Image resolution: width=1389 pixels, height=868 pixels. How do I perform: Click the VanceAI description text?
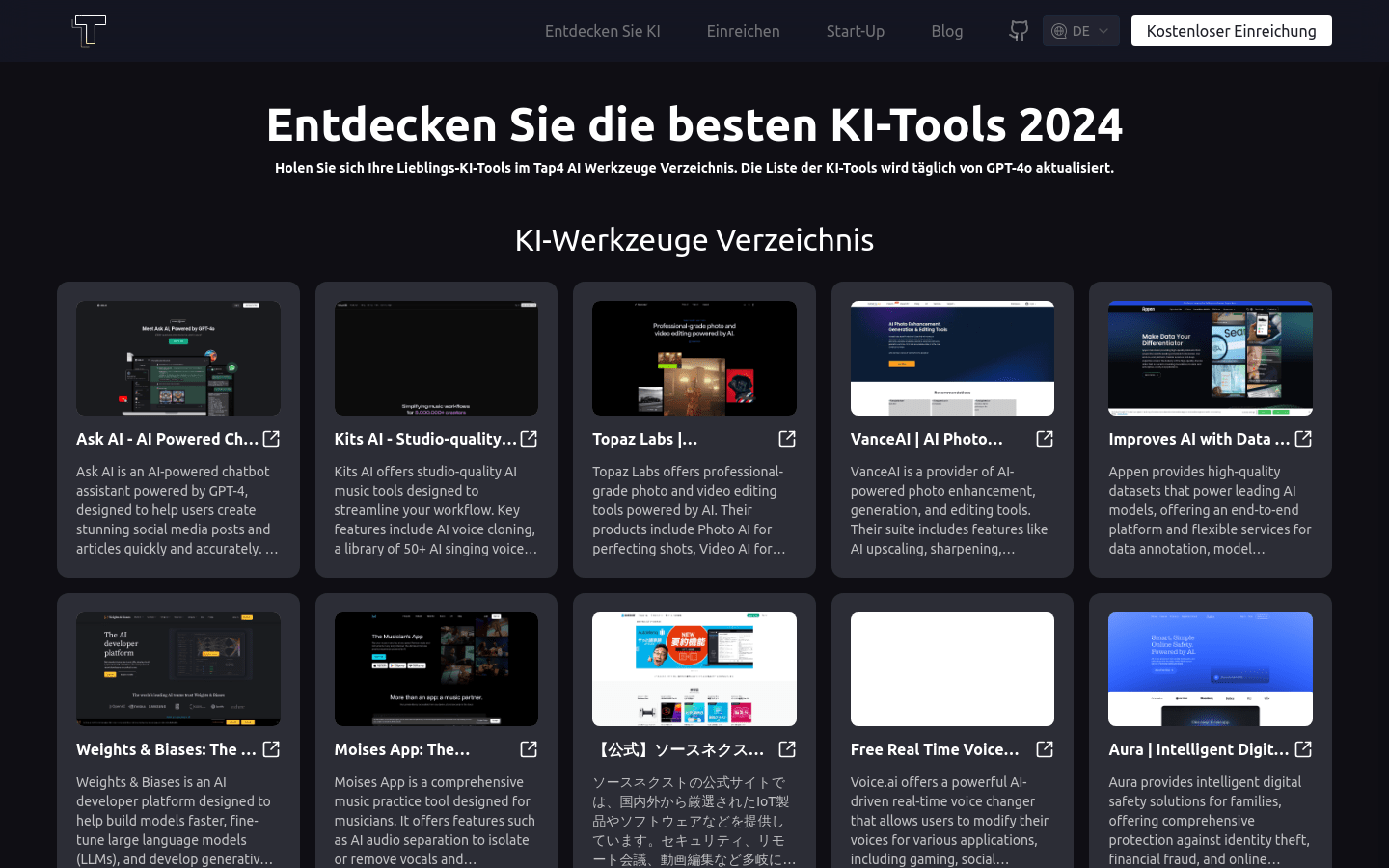[952, 510]
